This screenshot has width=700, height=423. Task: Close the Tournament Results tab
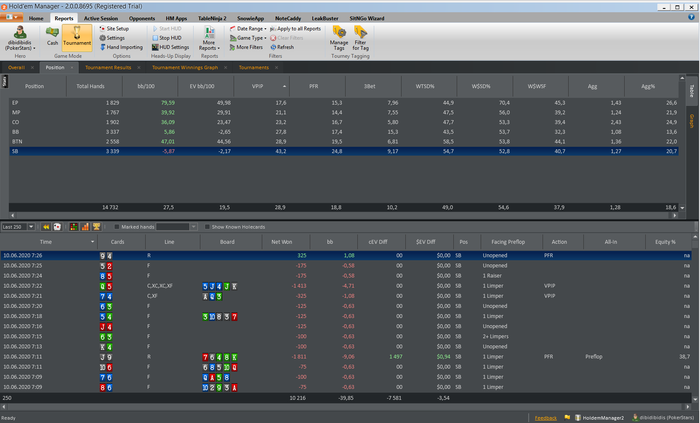point(139,67)
